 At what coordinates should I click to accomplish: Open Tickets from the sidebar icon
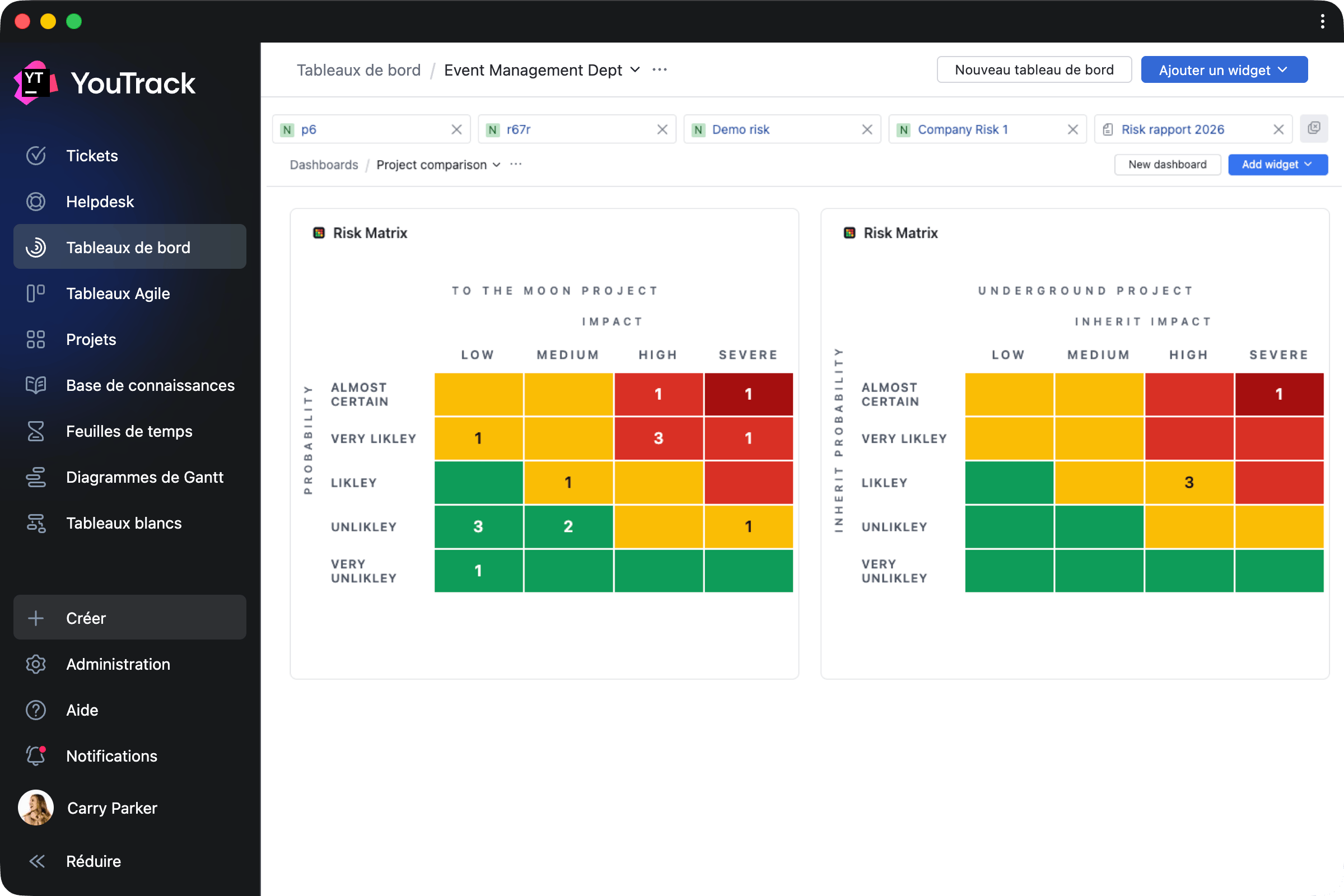point(35,156)
